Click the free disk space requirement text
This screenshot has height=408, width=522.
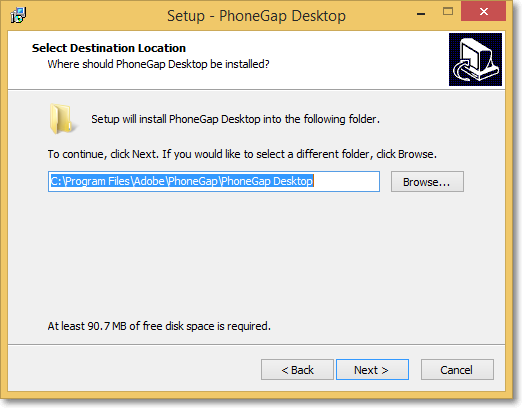click(159, 326)
